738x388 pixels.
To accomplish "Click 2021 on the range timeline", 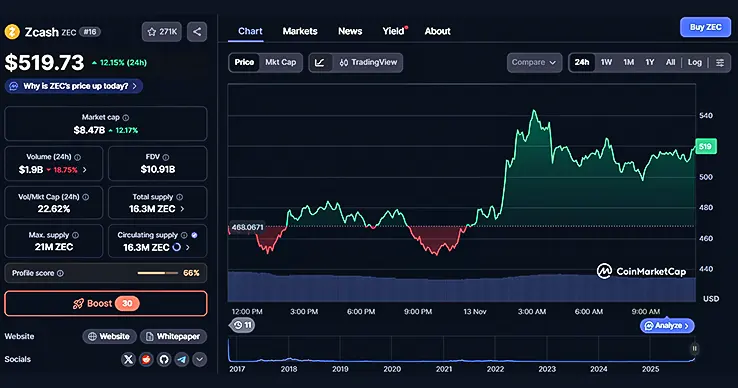I will [443, 370].
